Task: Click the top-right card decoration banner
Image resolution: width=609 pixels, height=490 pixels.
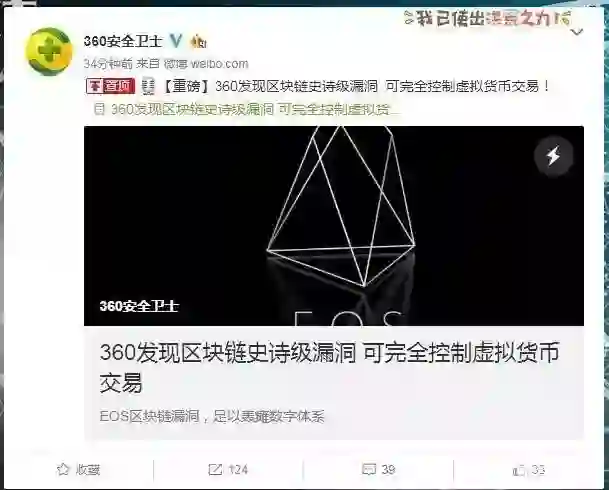Action: (487, 18)
